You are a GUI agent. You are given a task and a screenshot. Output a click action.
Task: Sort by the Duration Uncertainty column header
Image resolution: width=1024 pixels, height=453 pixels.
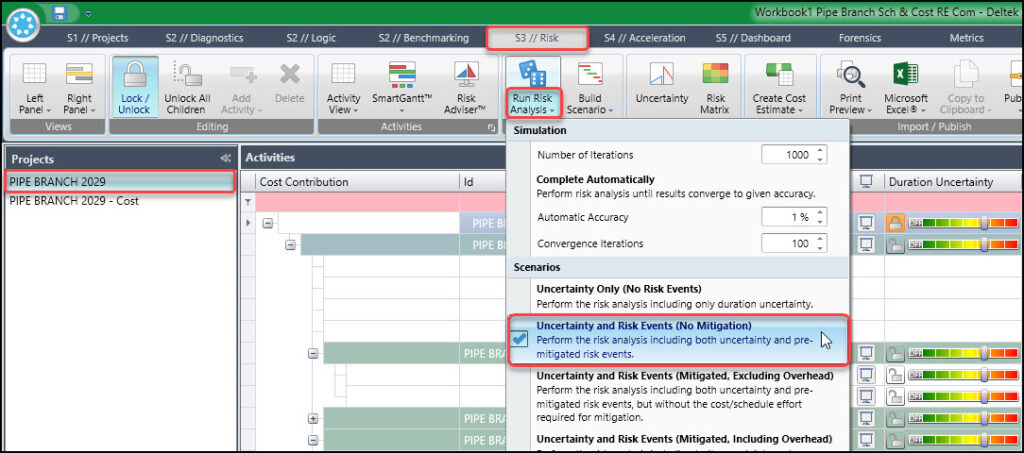click(x=952, y=182)
